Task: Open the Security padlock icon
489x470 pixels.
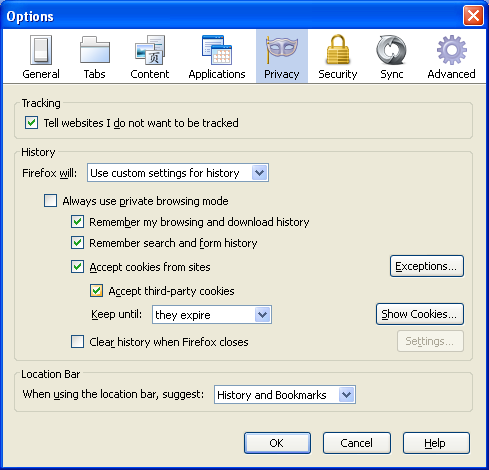Action: (338, 49)
